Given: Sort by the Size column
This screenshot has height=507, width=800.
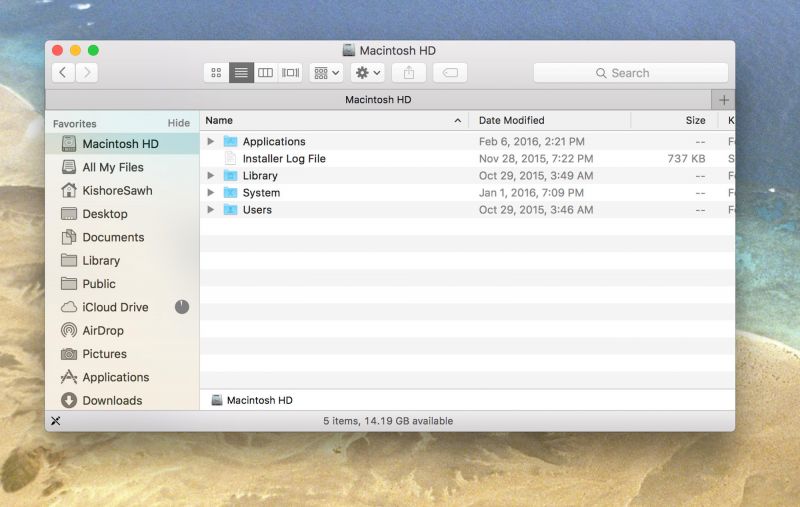Looking at the screenshot, I should point(674,120).
